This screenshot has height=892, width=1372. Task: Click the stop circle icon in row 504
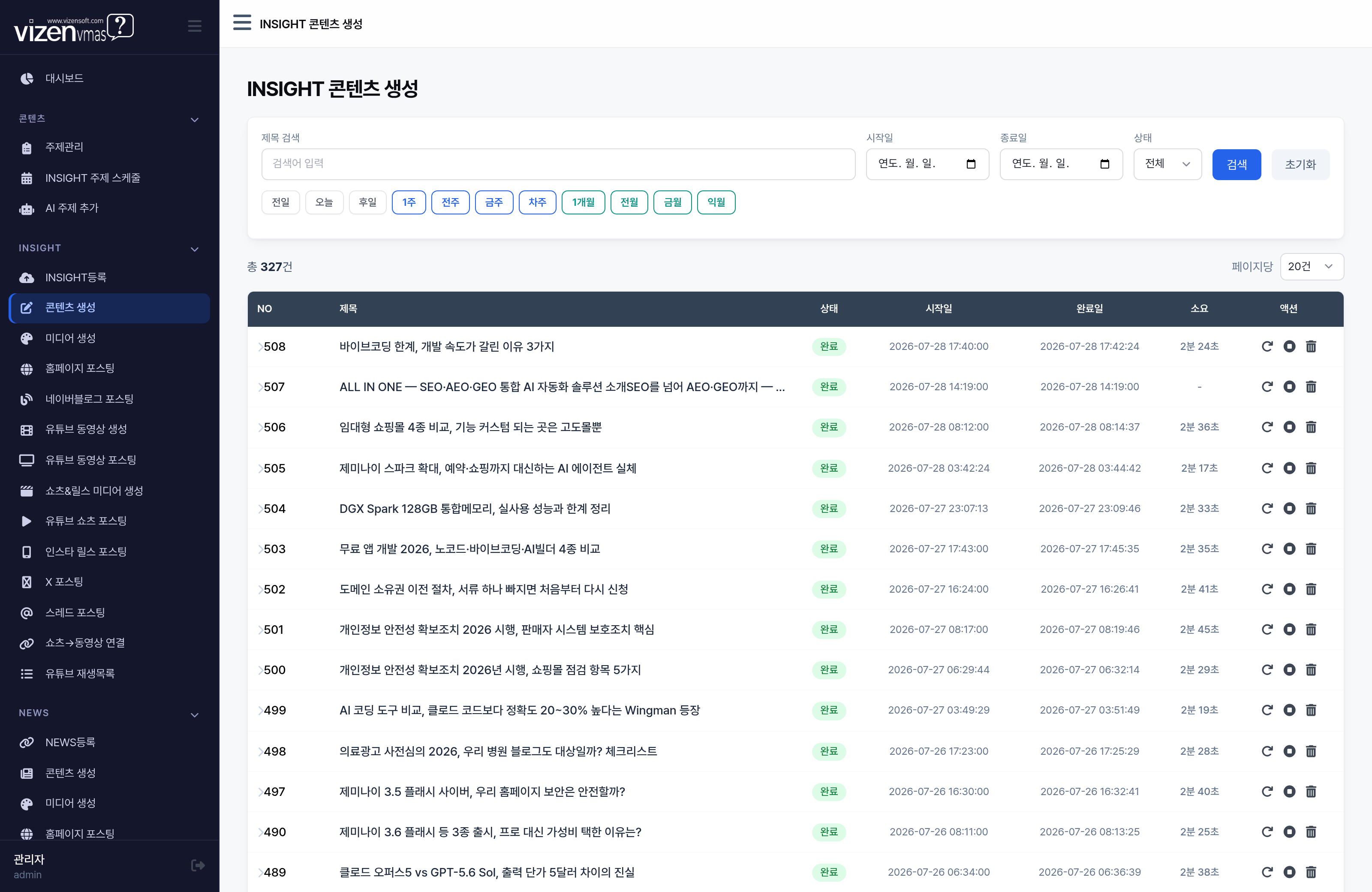click(x=1290, y=509)
